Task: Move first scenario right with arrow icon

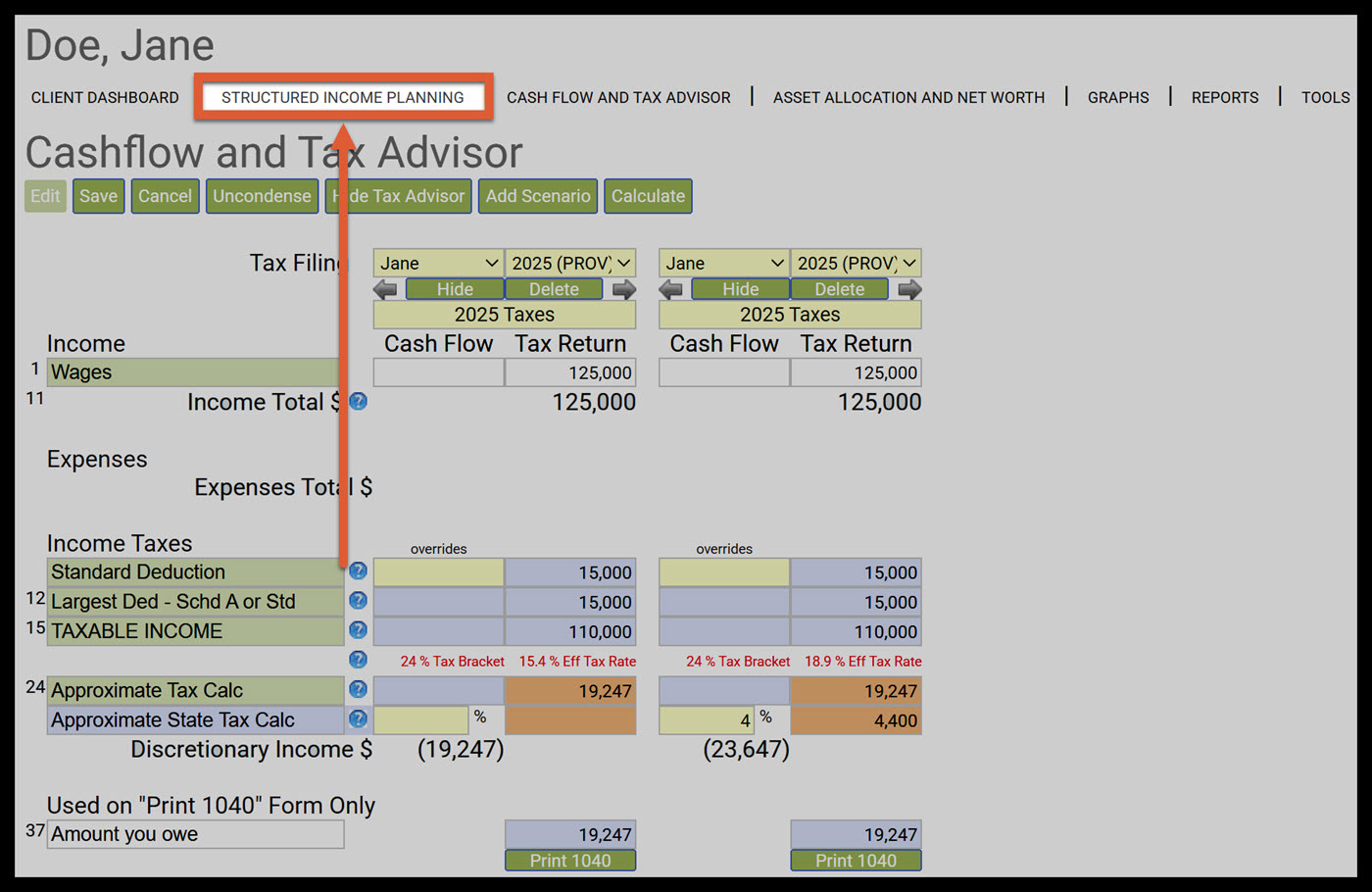Action: [x=624, y=289]
